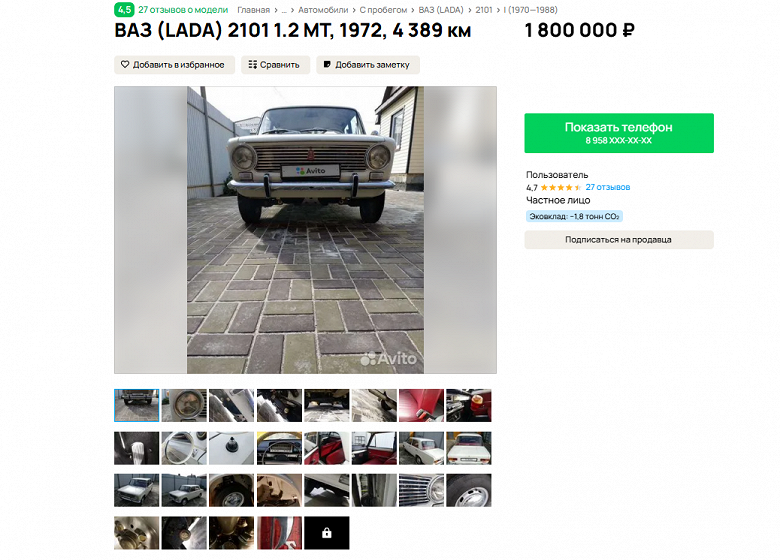
Task: Click the green 4,5 model rating badge
Action: pyautogui.click(x=124, y=9)
